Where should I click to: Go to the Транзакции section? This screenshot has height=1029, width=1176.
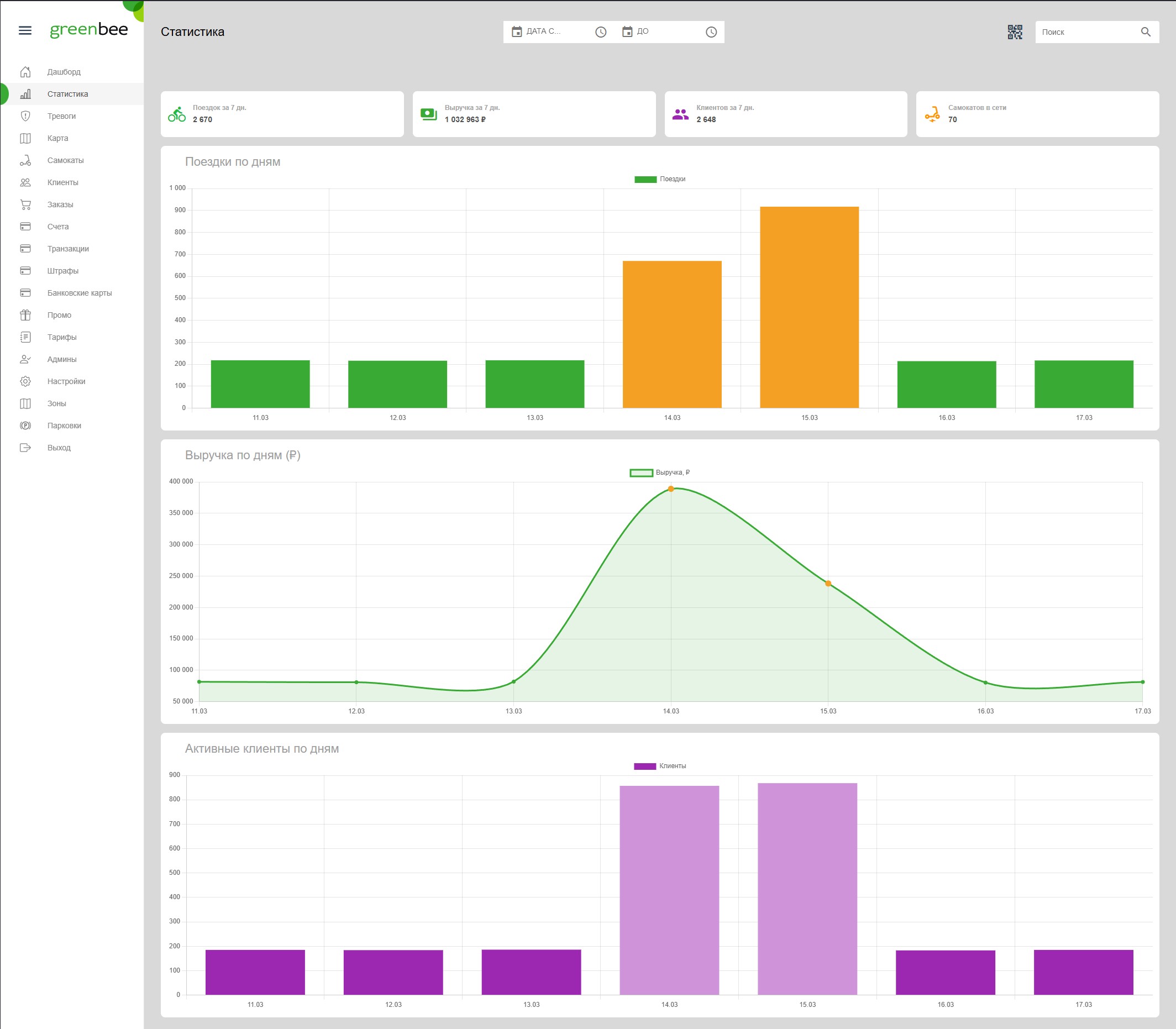click(68, 249)
